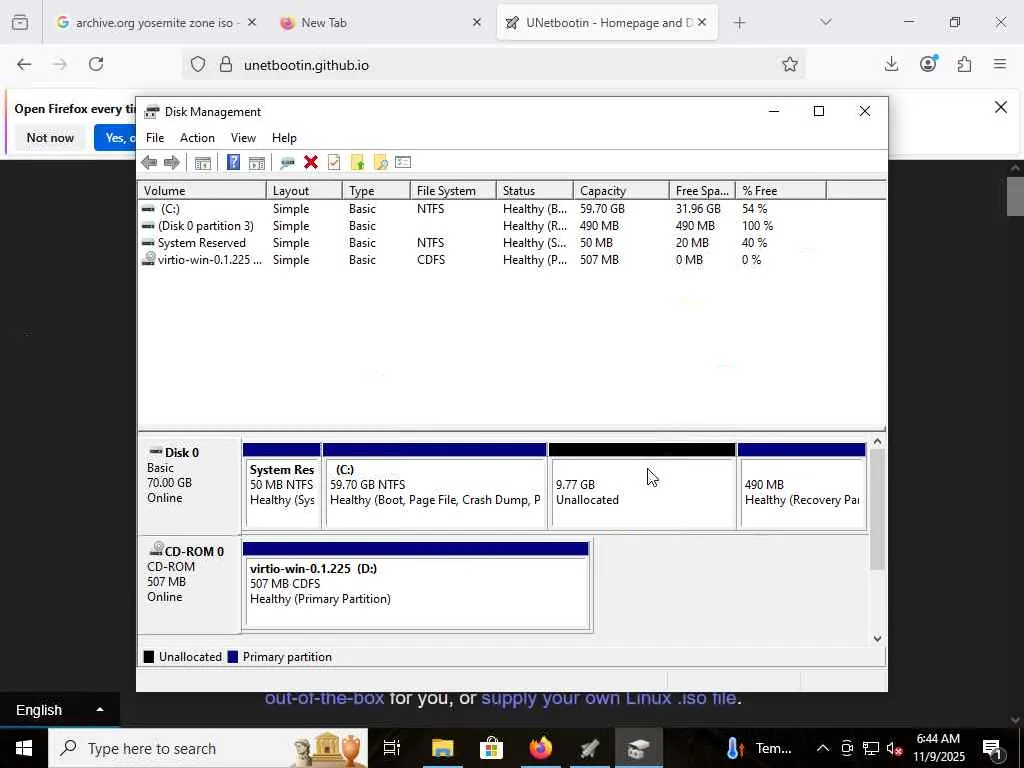
Task: Click the graphical pane scroll up arrow
Action: 878,442
